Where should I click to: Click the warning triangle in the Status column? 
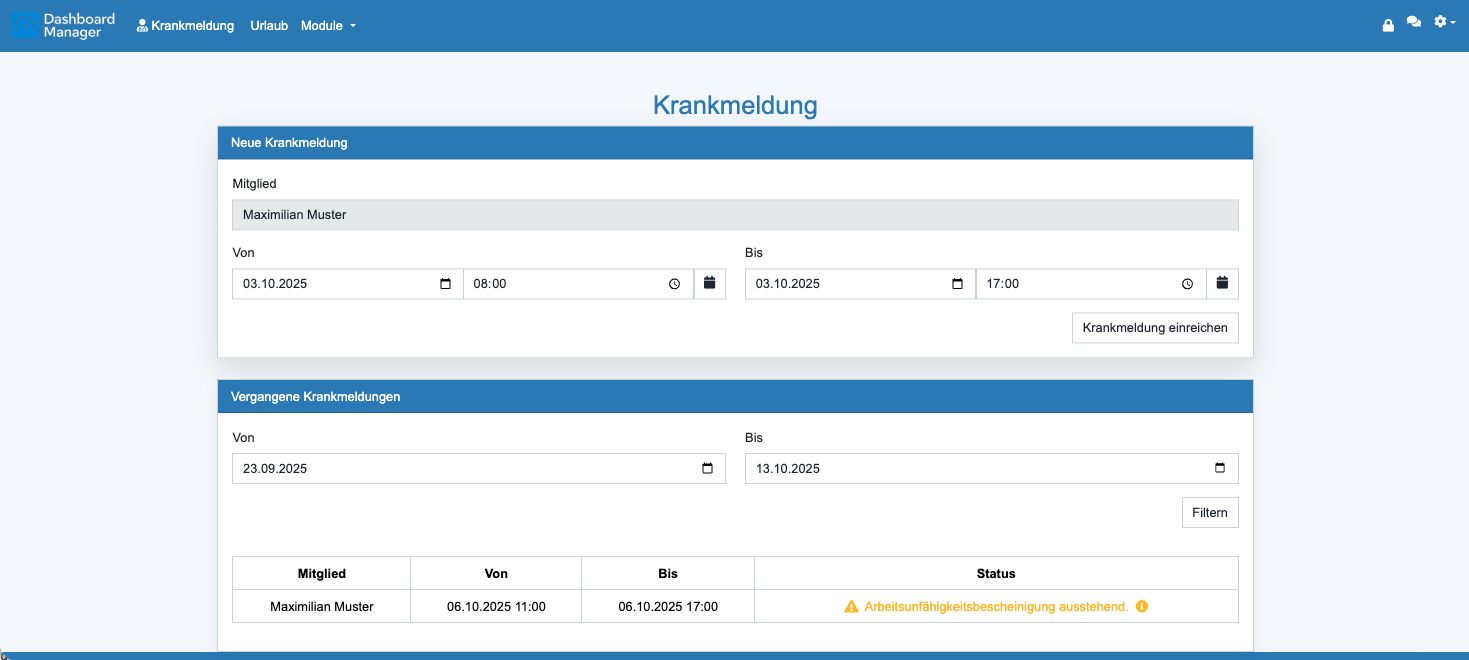(x=851, y=606)
